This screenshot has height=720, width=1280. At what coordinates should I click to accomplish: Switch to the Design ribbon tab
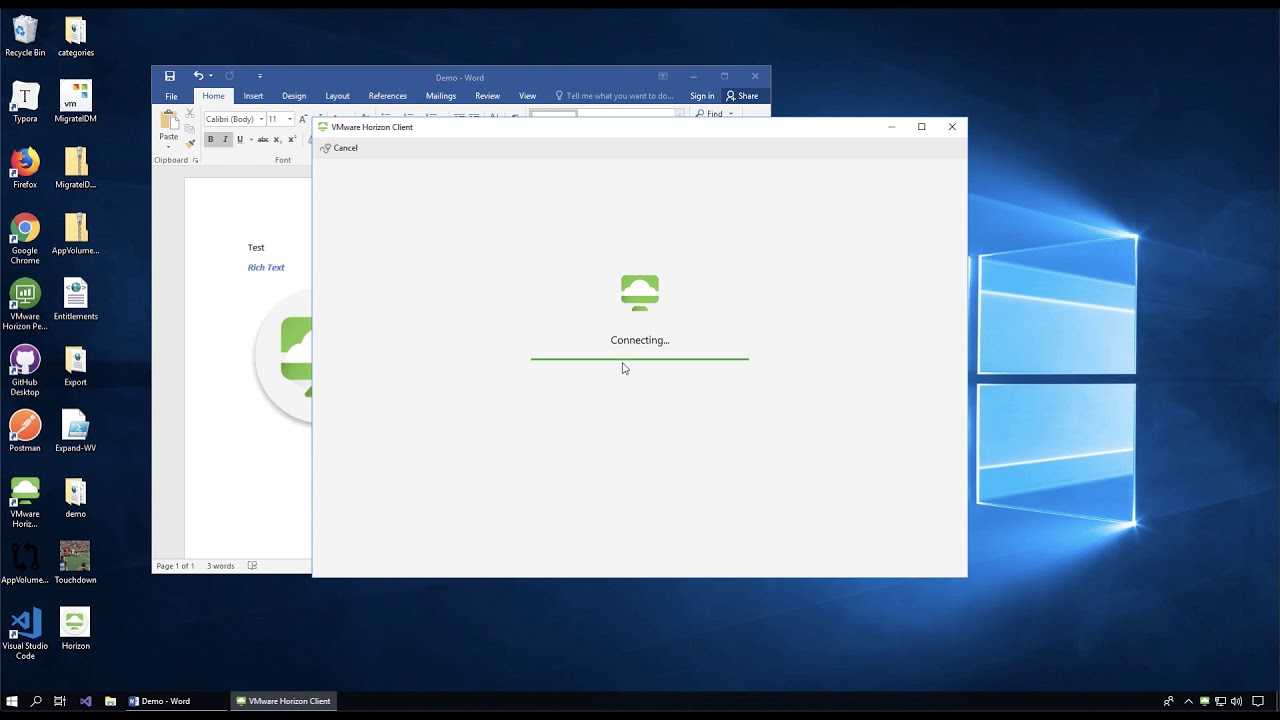click(x=294, y=96)
